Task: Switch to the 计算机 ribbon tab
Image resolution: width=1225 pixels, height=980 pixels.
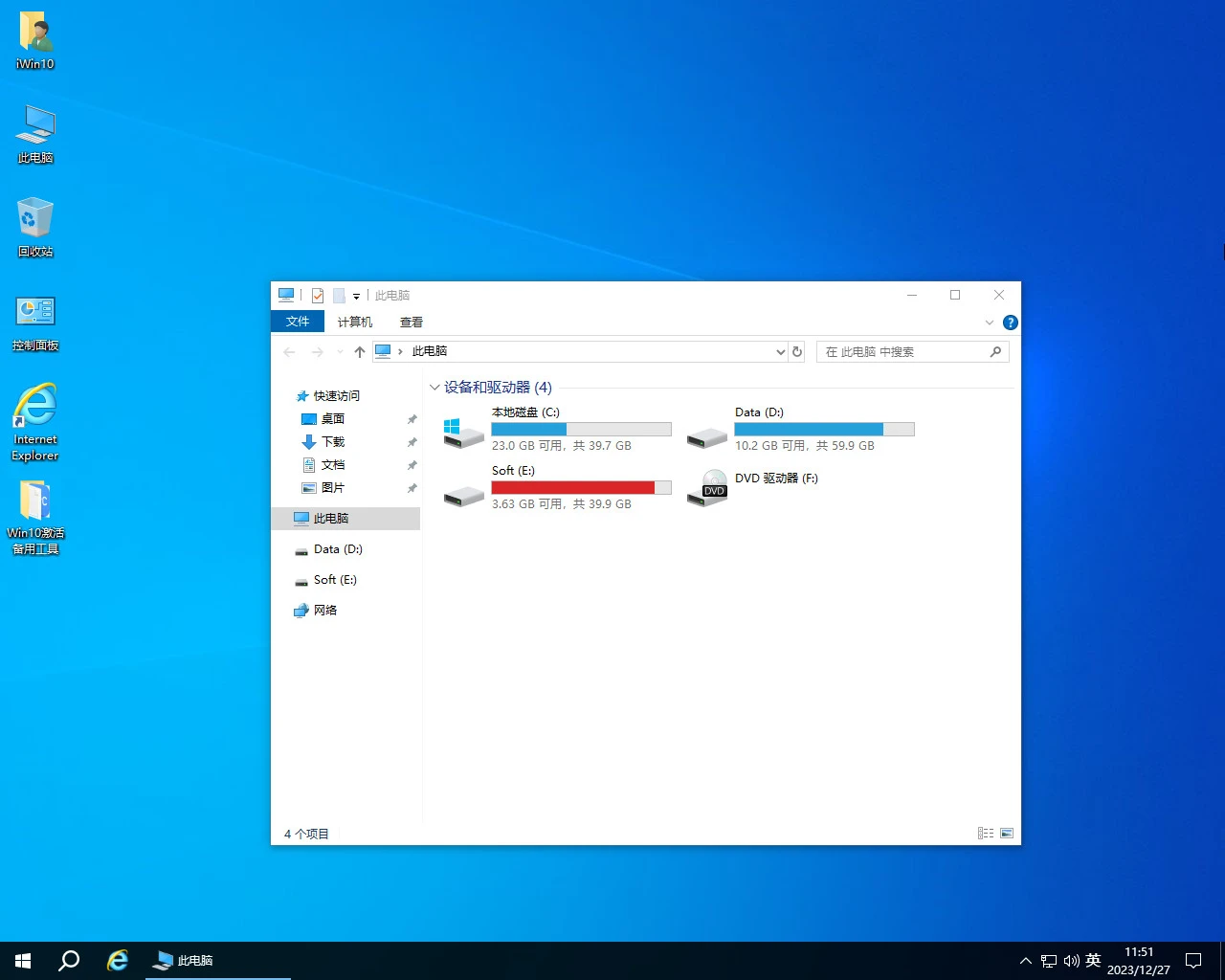Action: coord(354,322)
